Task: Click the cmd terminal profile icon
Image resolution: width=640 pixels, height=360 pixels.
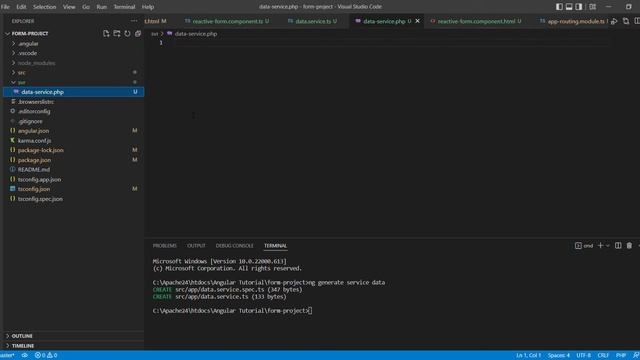Action: point(578,246)
